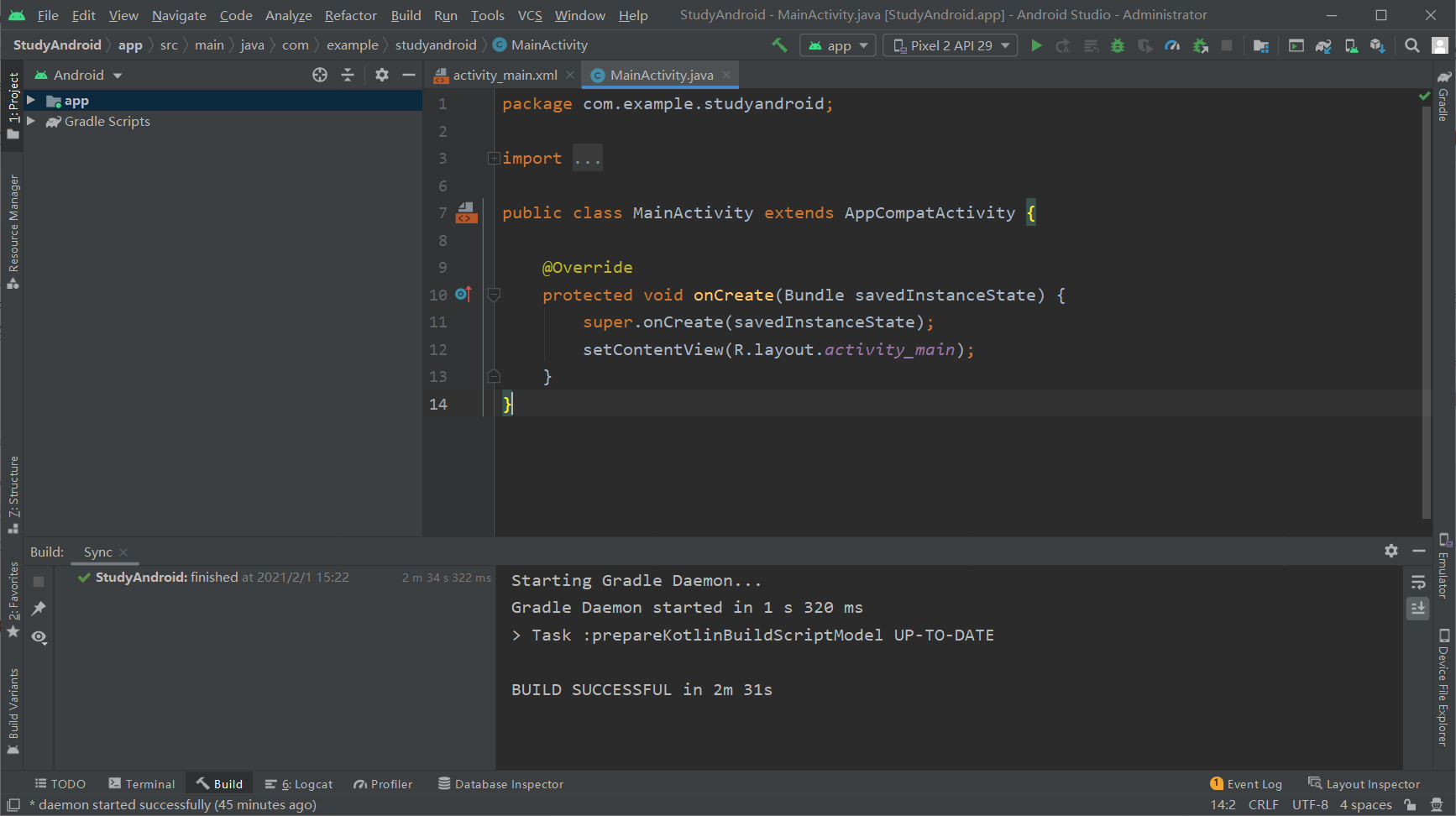Open the Gradle tool window on right edge
Screen dimensions: 1456x816
point(1443,97)
